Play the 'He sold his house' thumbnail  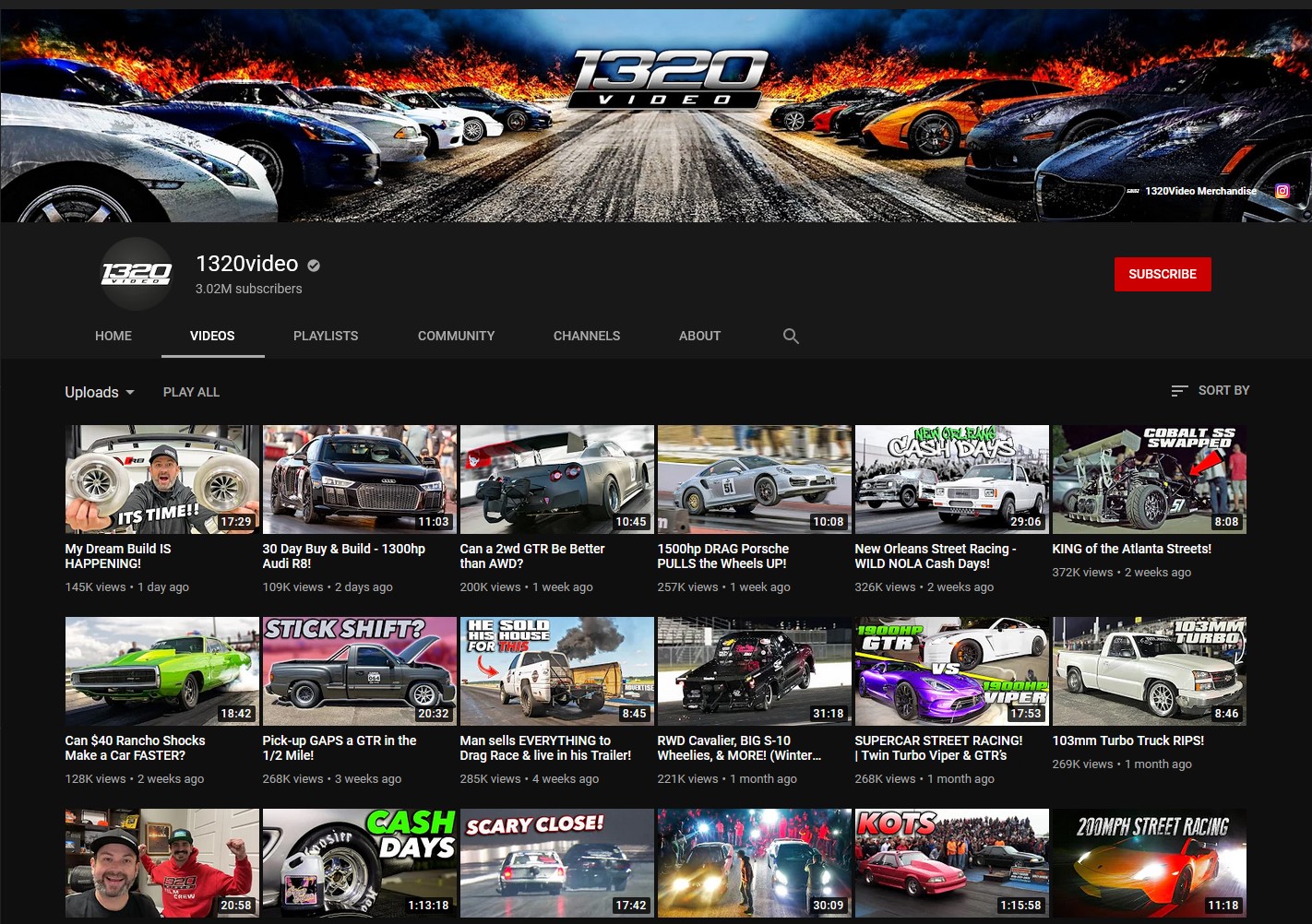coord(557,671)
